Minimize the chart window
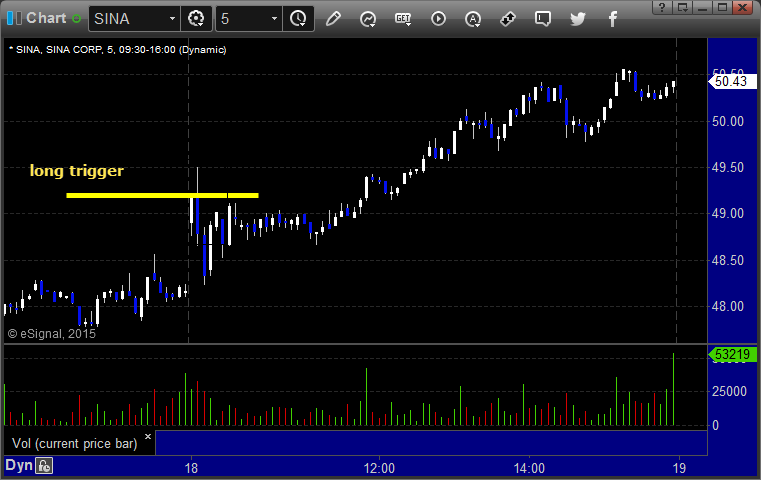Viewport: 761px width, 480px height. tap(703, 7)
